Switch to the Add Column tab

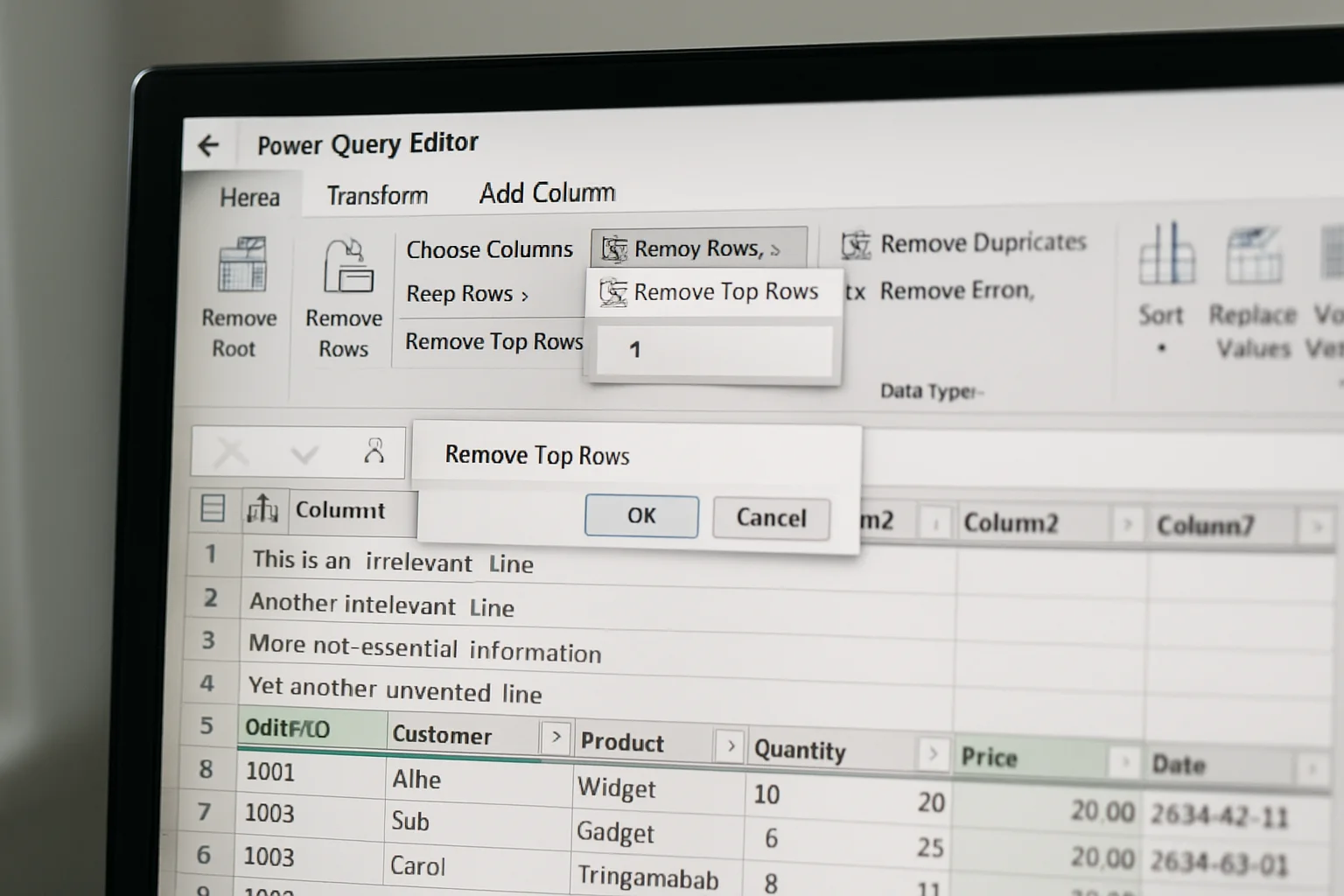(547, 192)
